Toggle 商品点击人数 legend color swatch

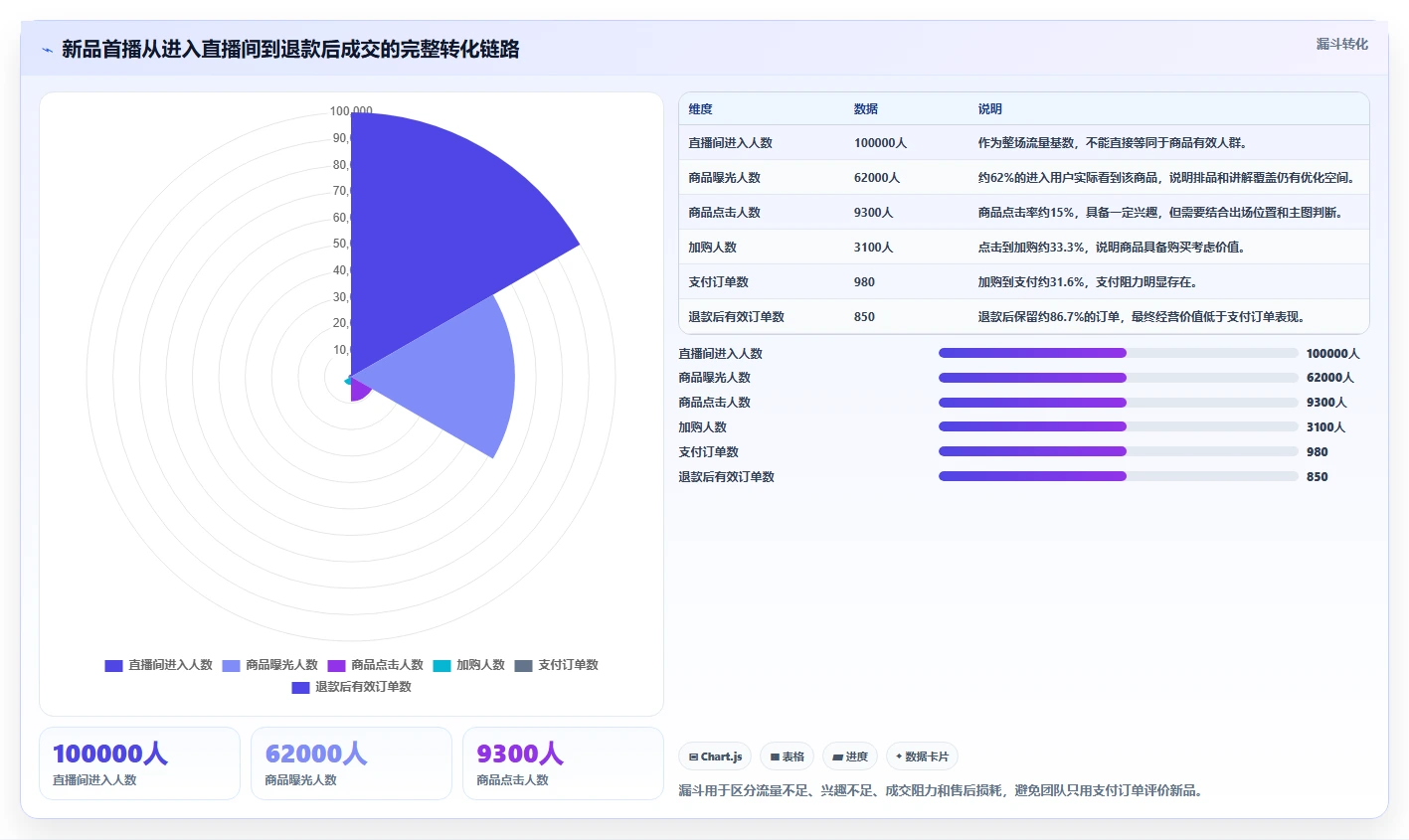pyautogui.click(x=336, y=665)
